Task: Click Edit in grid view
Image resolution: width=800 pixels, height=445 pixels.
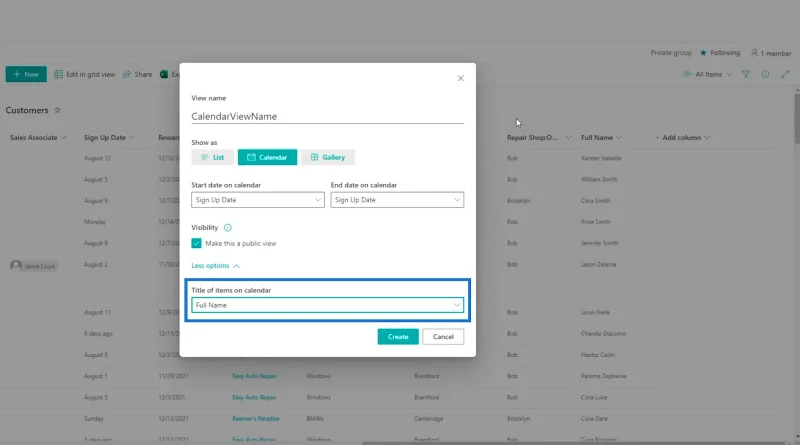Action: point(85,75)
